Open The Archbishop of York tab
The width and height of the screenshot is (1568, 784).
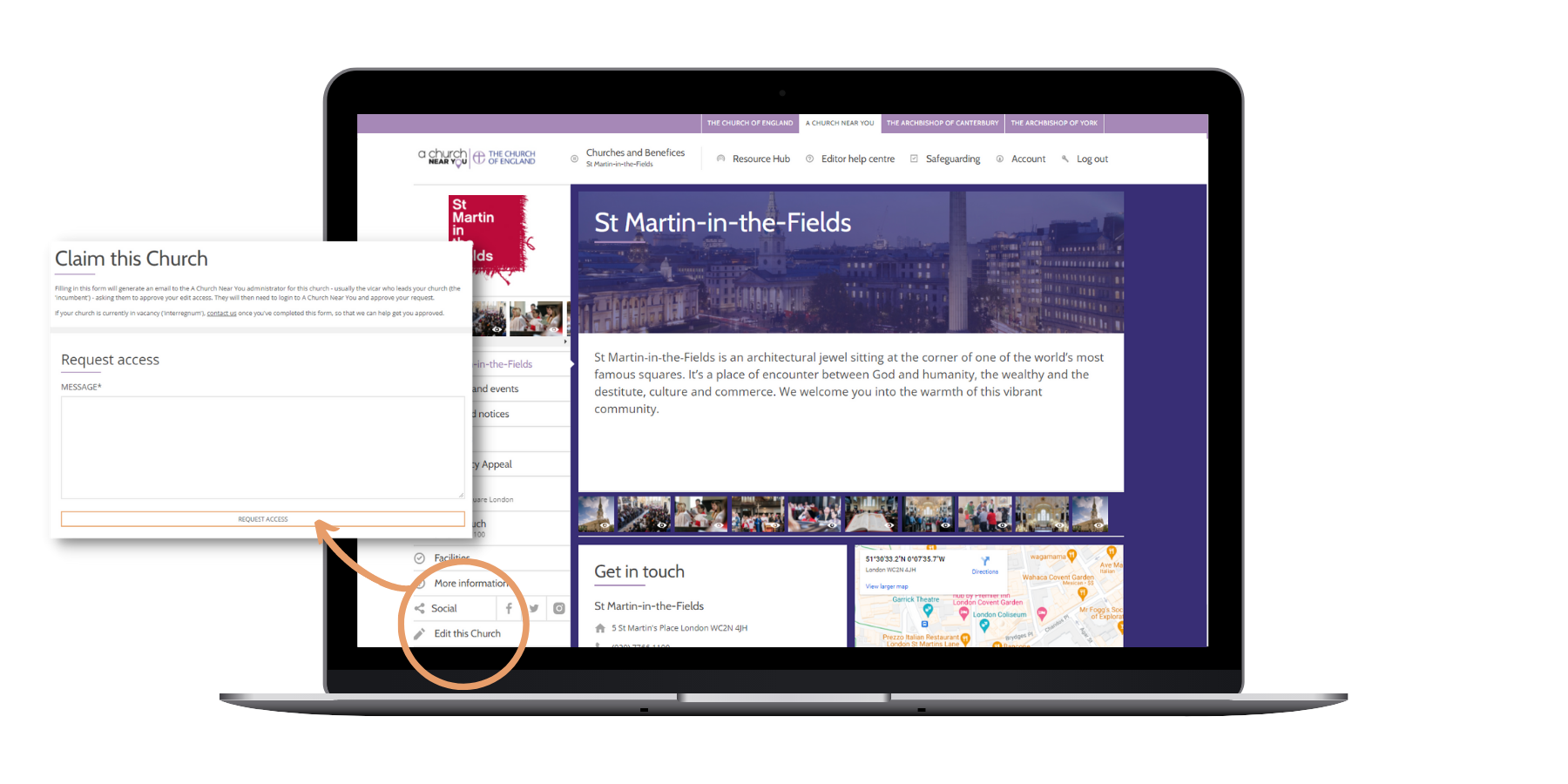tap(1054, 123)
